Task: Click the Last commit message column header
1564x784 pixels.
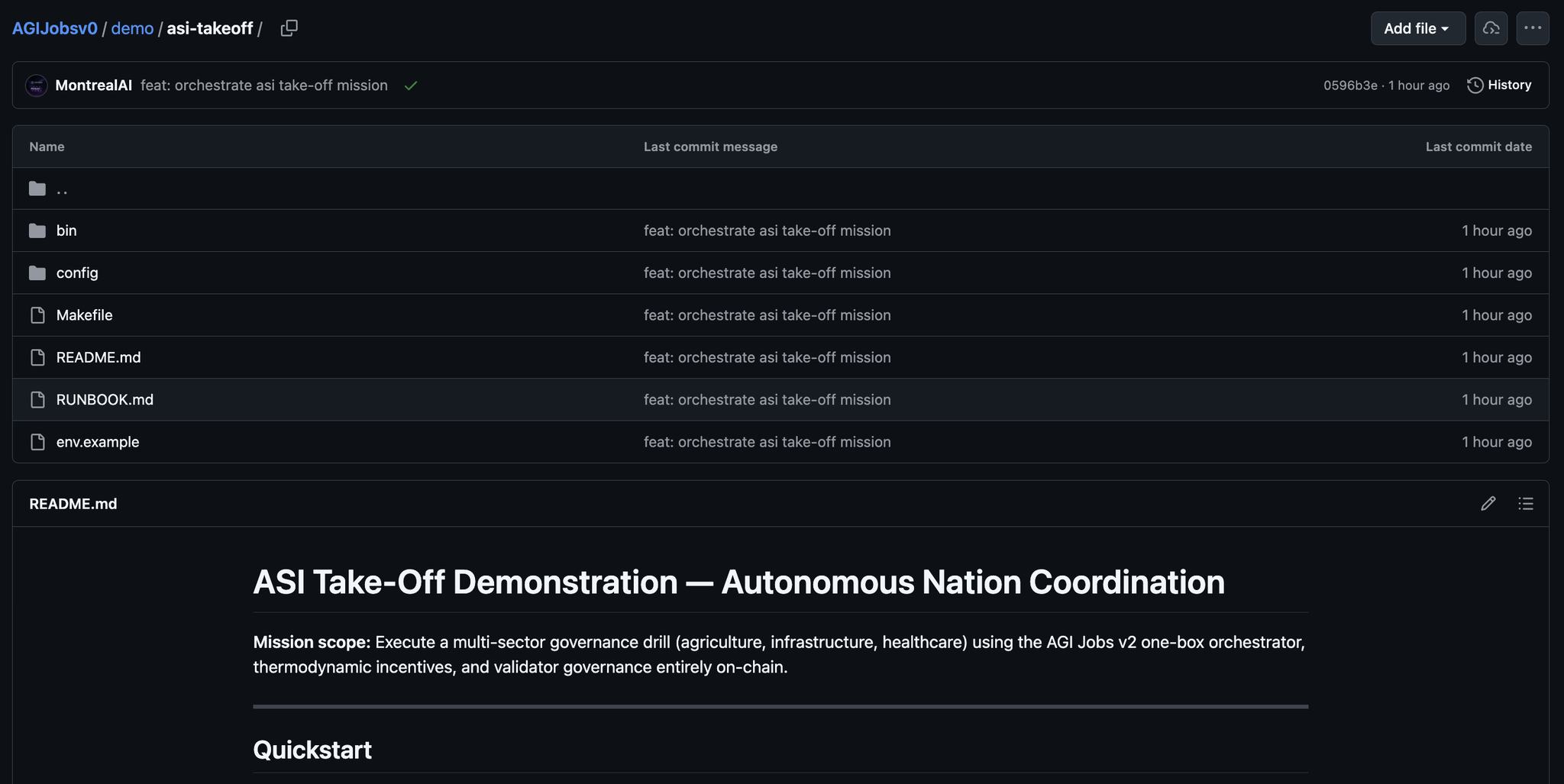Action: [x=710, y=147]
